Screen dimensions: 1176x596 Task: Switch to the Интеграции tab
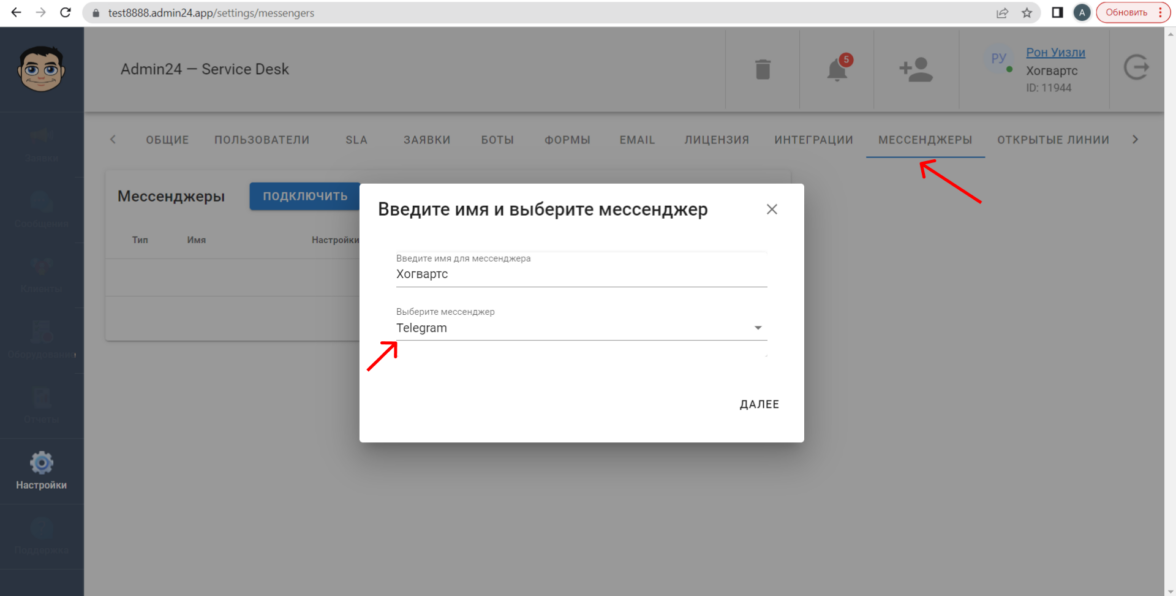tap(813, 140)
